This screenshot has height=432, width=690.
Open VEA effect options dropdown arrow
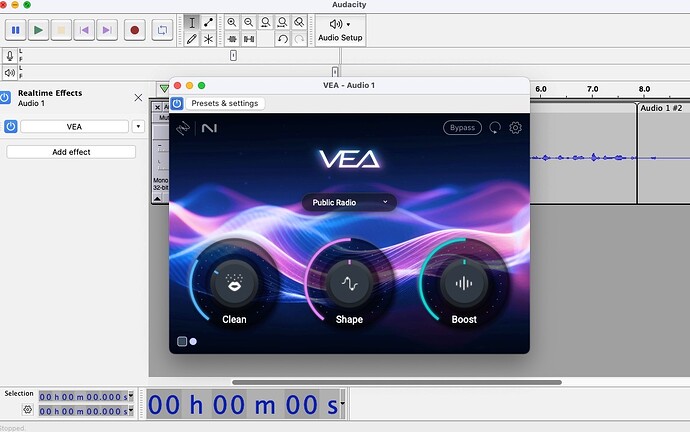point(138,127)
